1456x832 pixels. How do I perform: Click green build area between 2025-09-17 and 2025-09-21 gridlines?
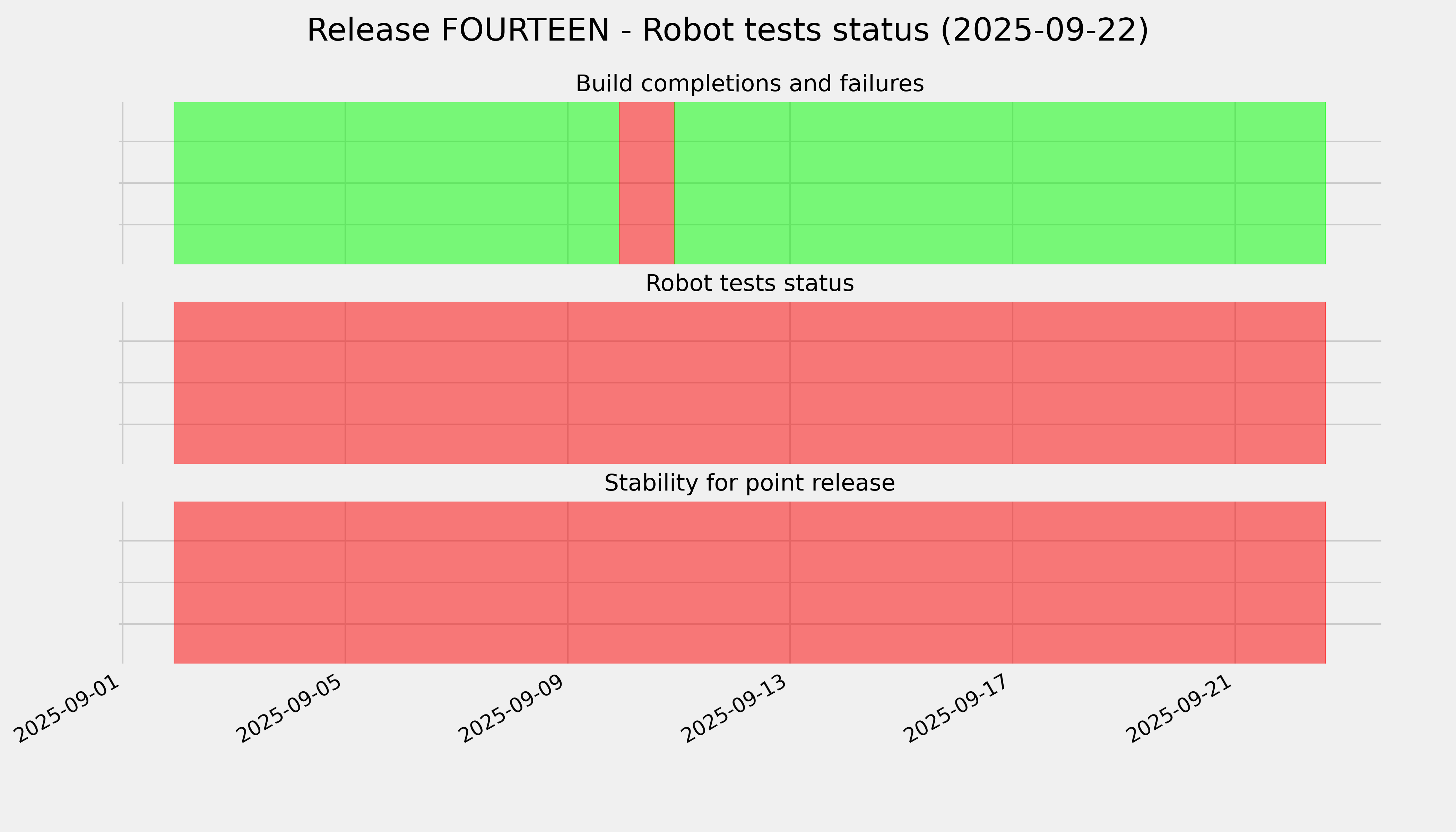pos(1124,183)
